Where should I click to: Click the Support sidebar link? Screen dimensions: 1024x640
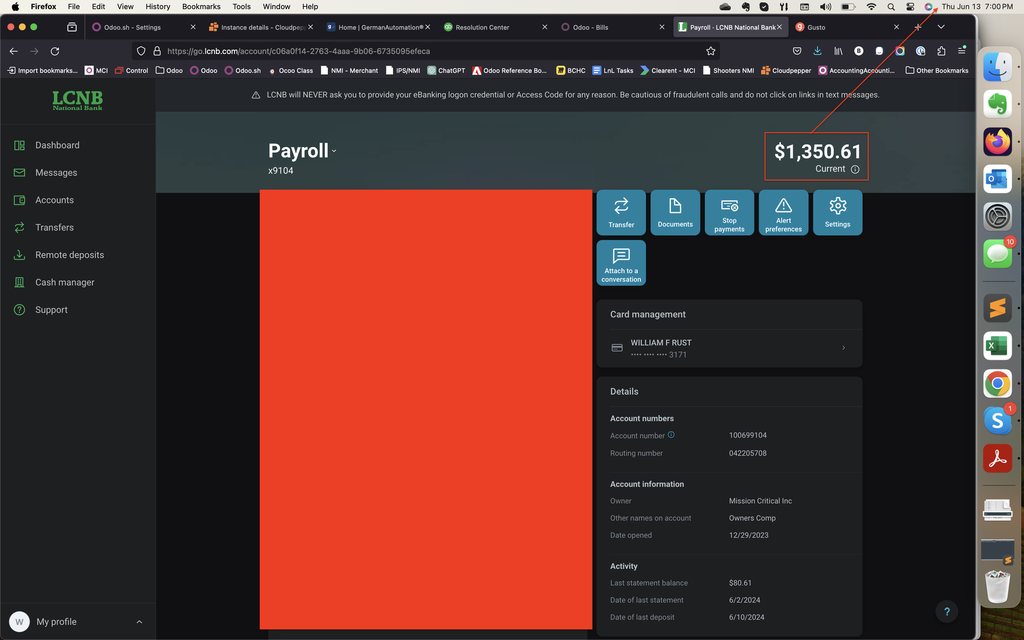tap(51, 310)
